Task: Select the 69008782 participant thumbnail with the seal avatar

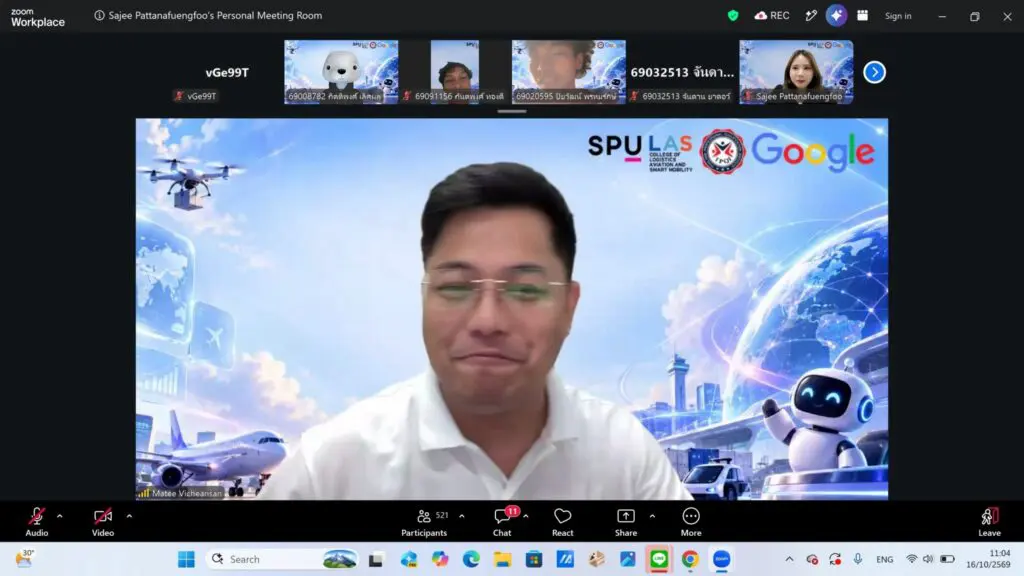Action: tap(341, 72)
